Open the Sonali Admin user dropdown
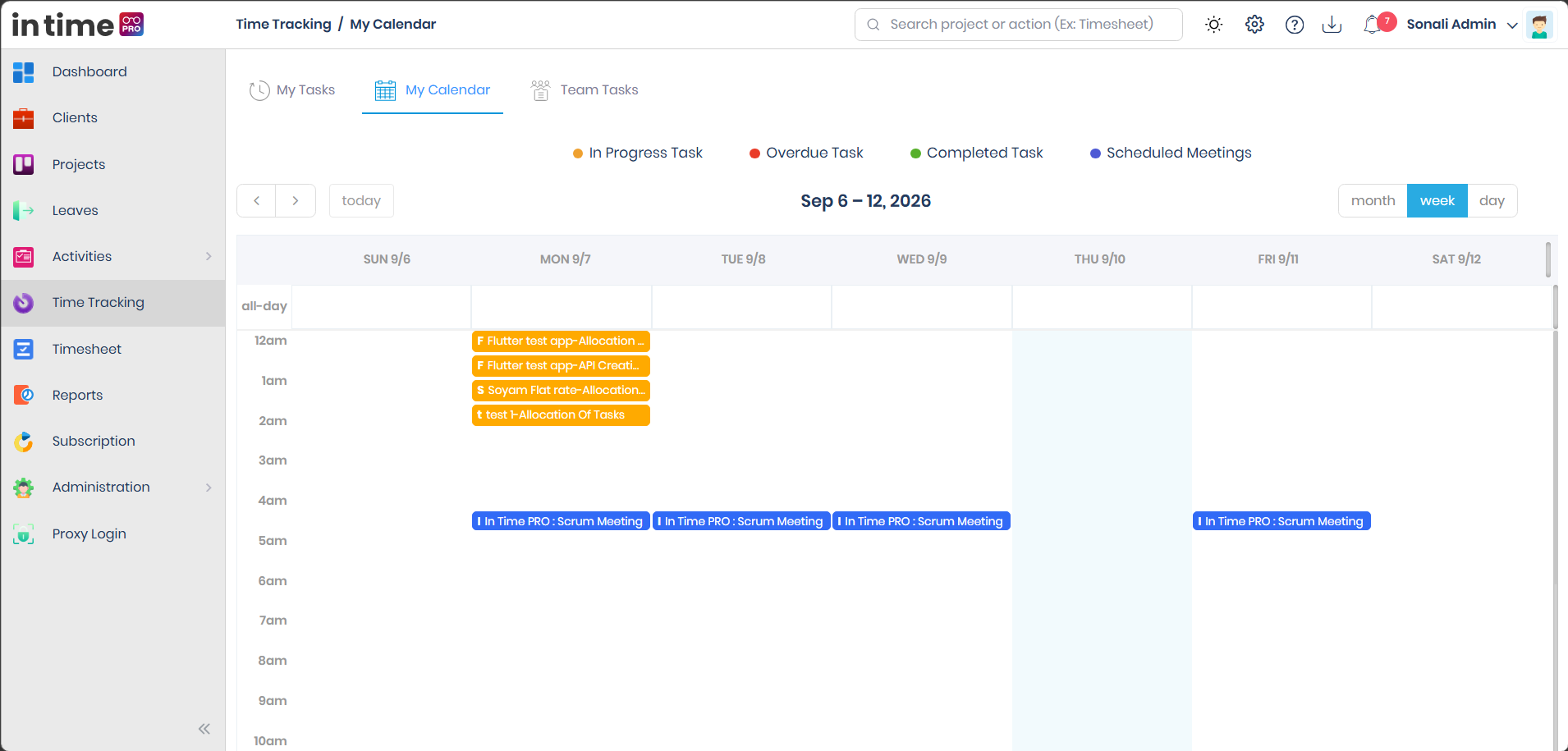Viewport: 1568px width, 751px height. coord(1461,25)
